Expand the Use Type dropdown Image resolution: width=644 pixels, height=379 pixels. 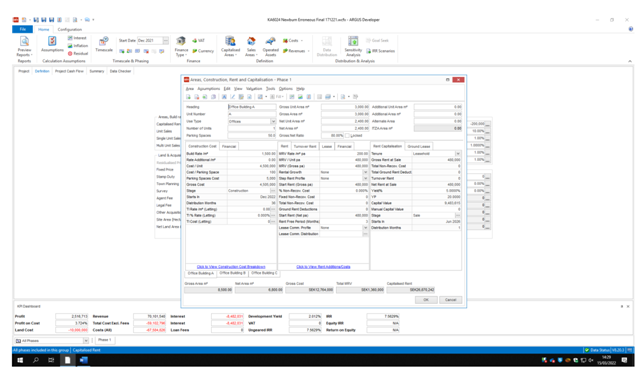tap(273, 122)
